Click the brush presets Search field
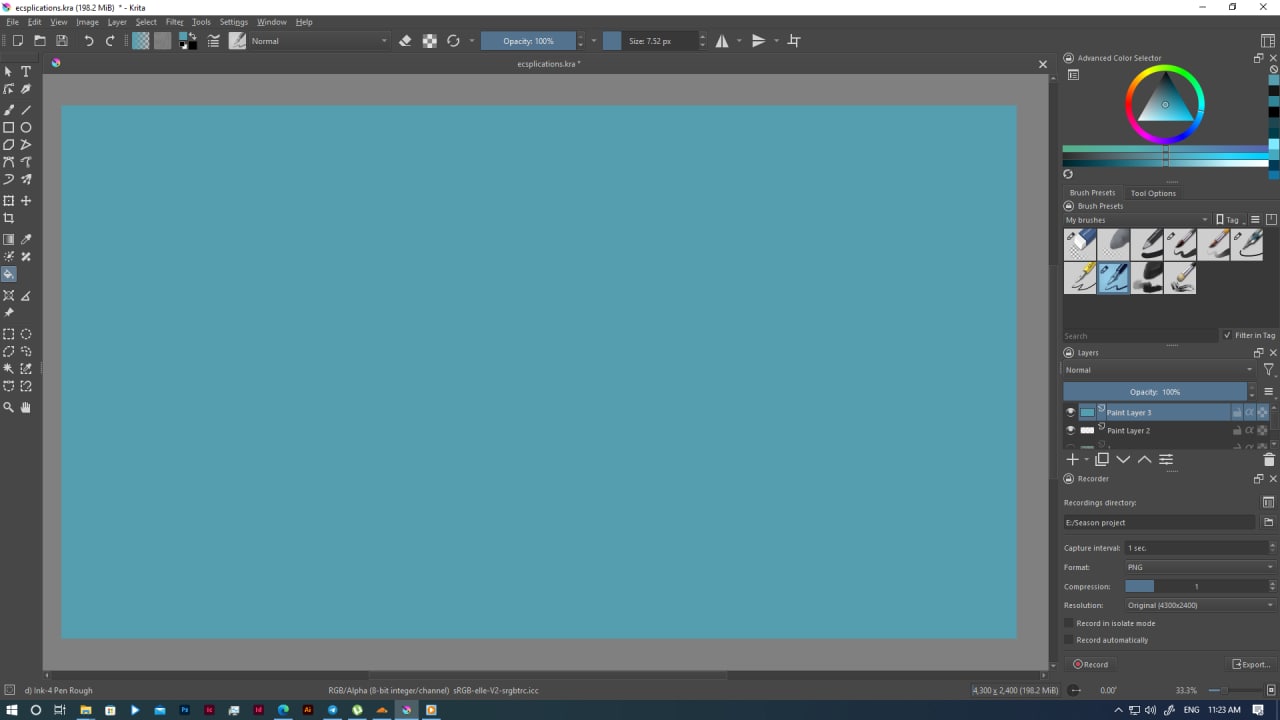This screenshot has height=720, width=1280. (1140, 336)
